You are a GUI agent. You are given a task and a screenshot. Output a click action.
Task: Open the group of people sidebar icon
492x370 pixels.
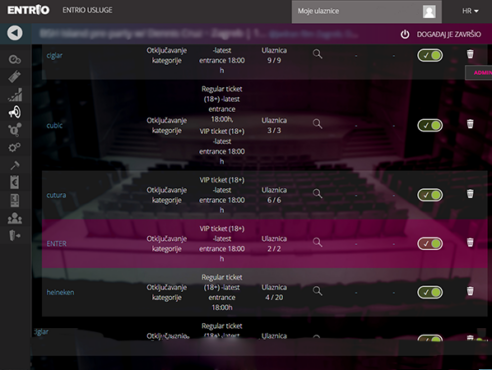point(15,218)
